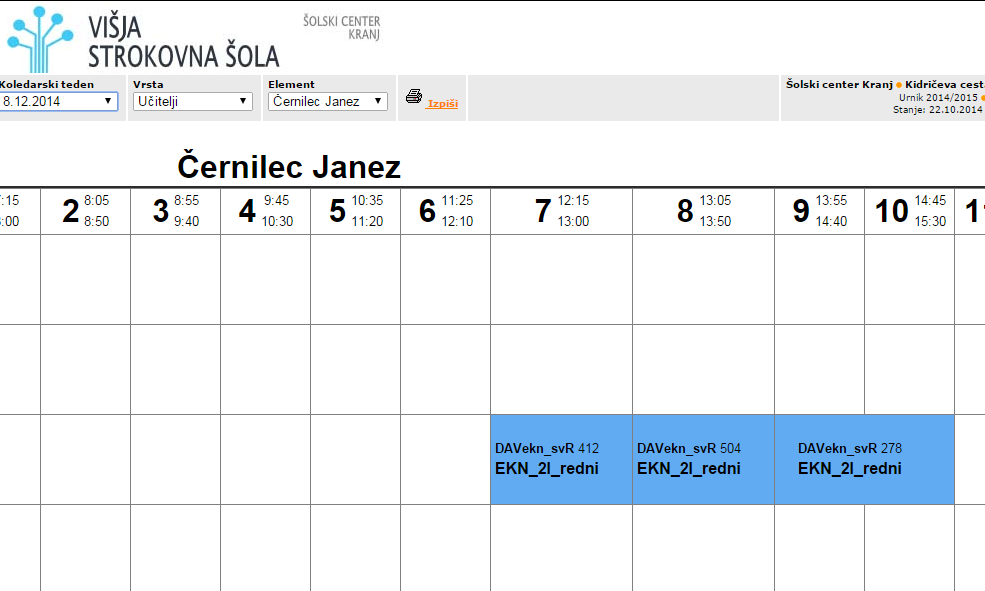Click period 9 header 13:55–14:40
The height and width of the screenshot is (591, 985).
point(820,211)
